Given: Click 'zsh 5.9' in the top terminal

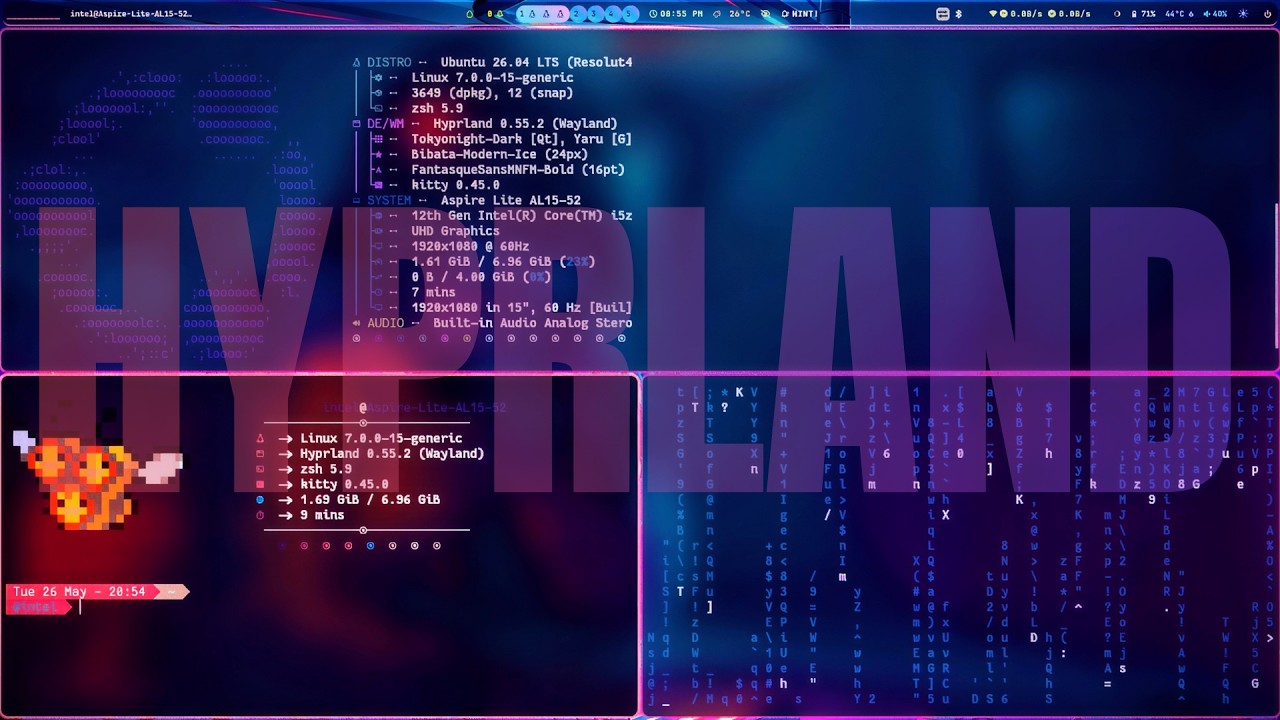Looking at the screenshot, I should click(x=437, y=108).
